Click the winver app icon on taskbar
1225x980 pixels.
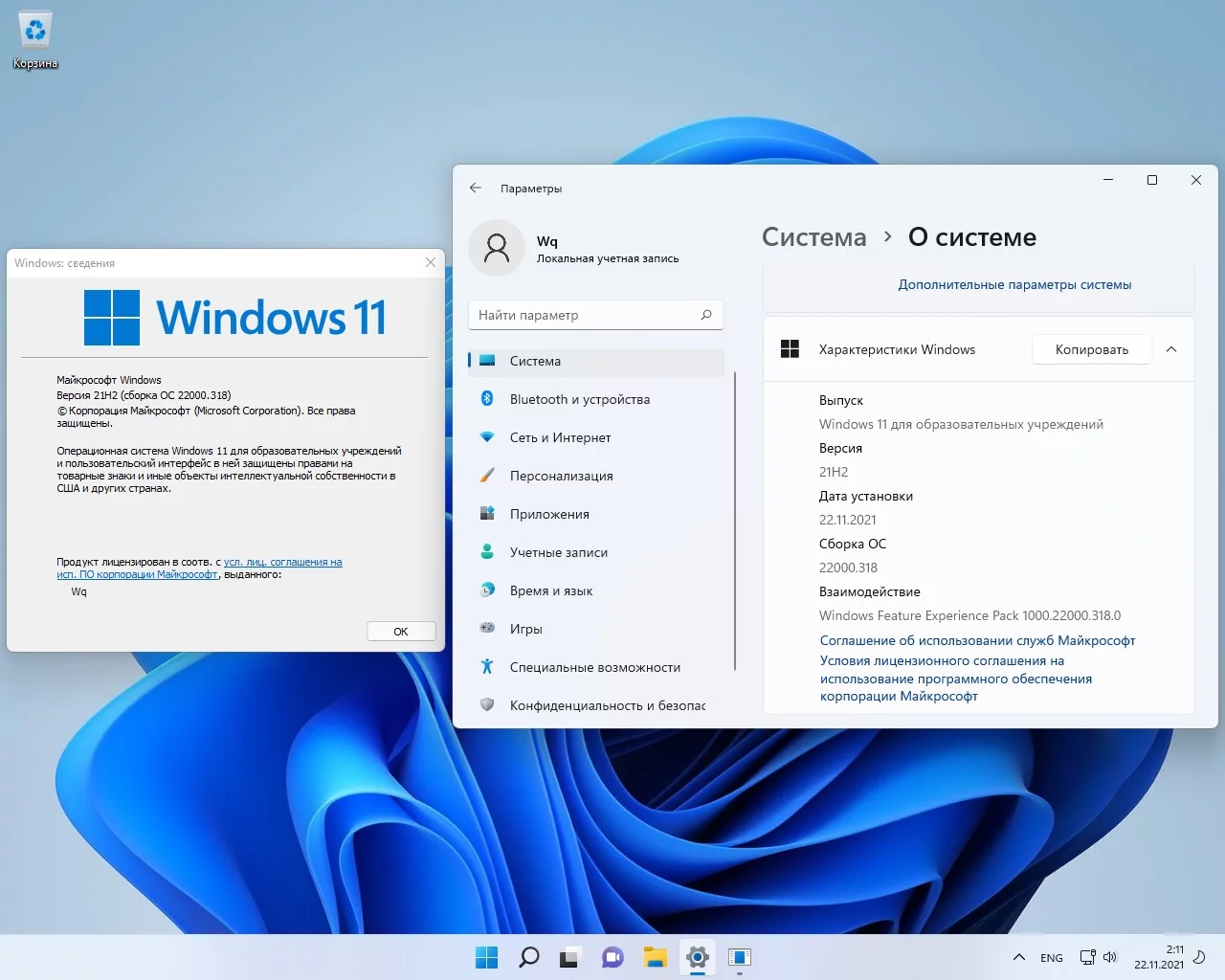coord(740,957)
